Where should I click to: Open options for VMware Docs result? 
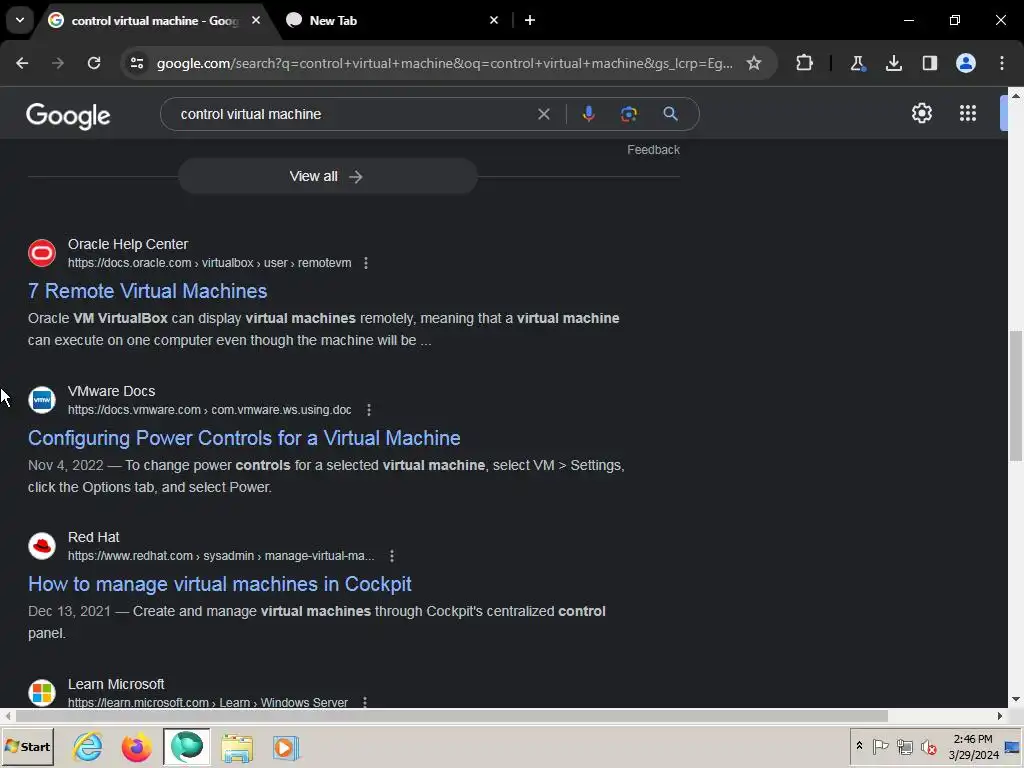point(369,410)
